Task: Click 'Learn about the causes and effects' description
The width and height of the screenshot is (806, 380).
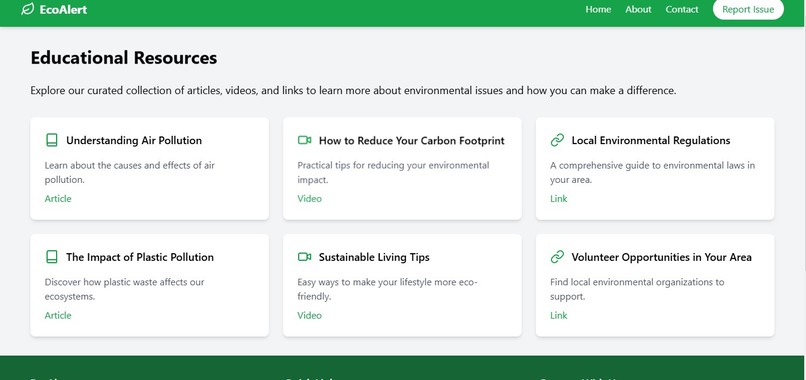Action: (130, 173)
